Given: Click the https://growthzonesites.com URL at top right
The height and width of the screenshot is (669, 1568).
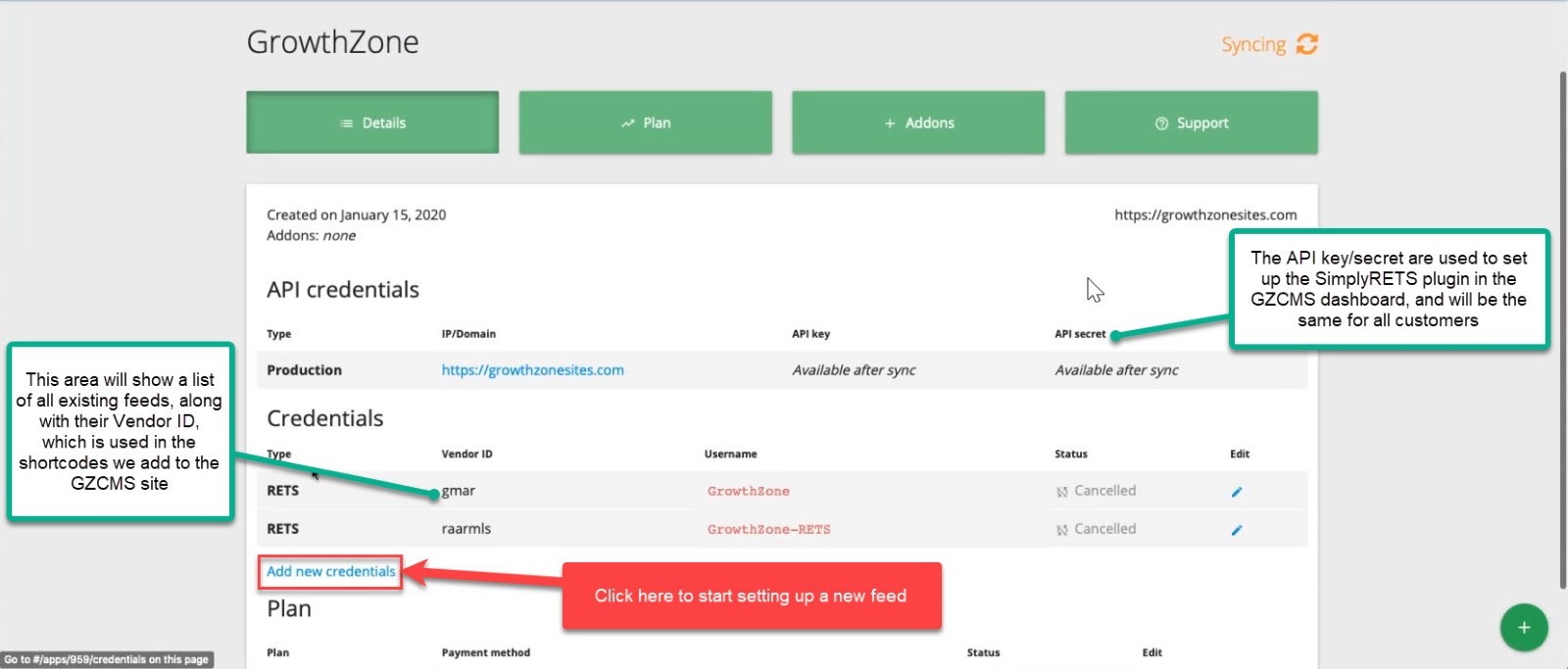Looking at the screenshot, I should pos(1204,215).
